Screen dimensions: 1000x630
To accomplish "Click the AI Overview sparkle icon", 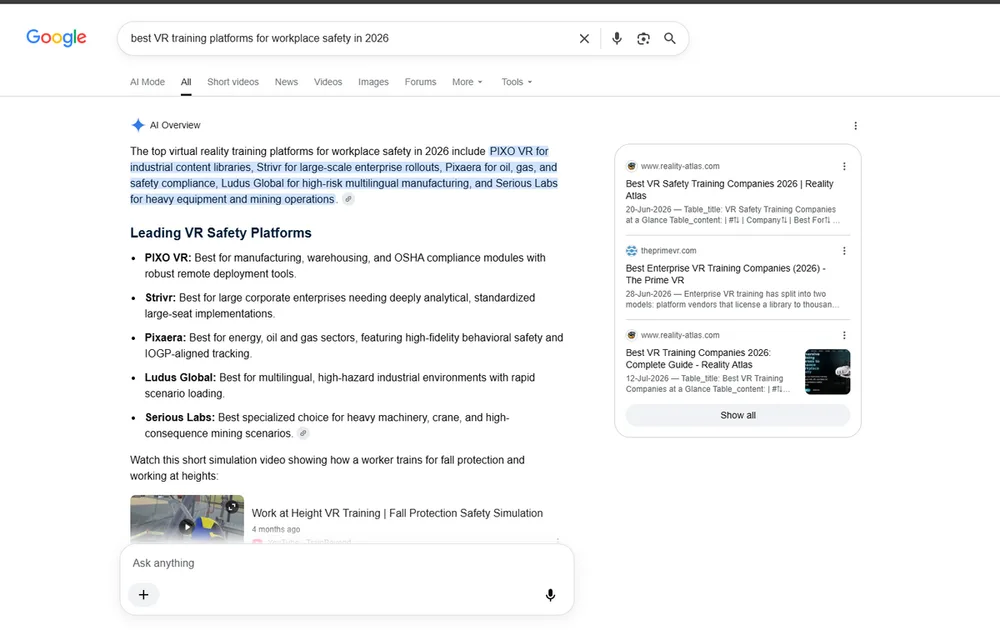I will click(138, 125).
